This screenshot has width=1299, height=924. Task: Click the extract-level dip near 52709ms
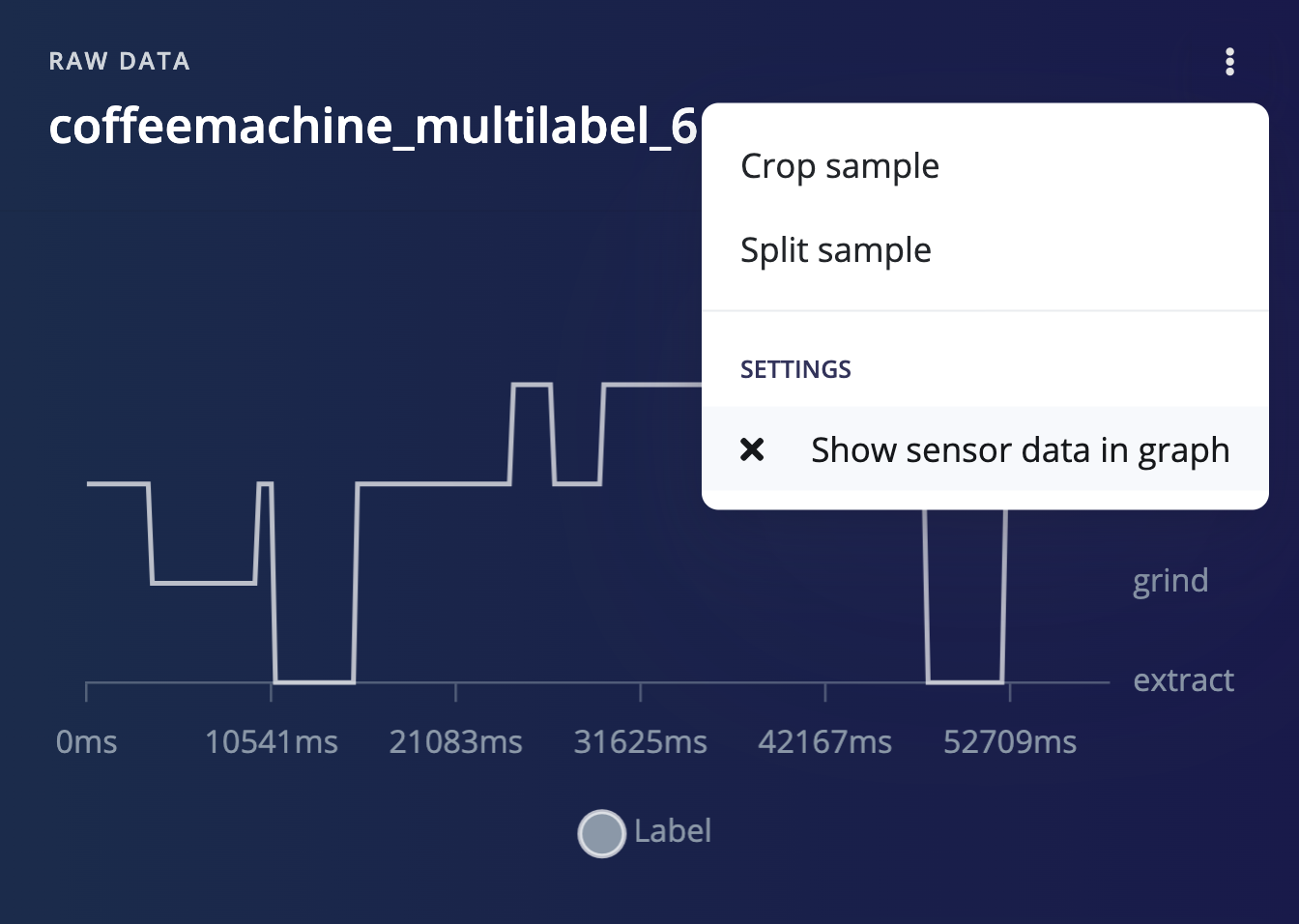pos(965,681)
